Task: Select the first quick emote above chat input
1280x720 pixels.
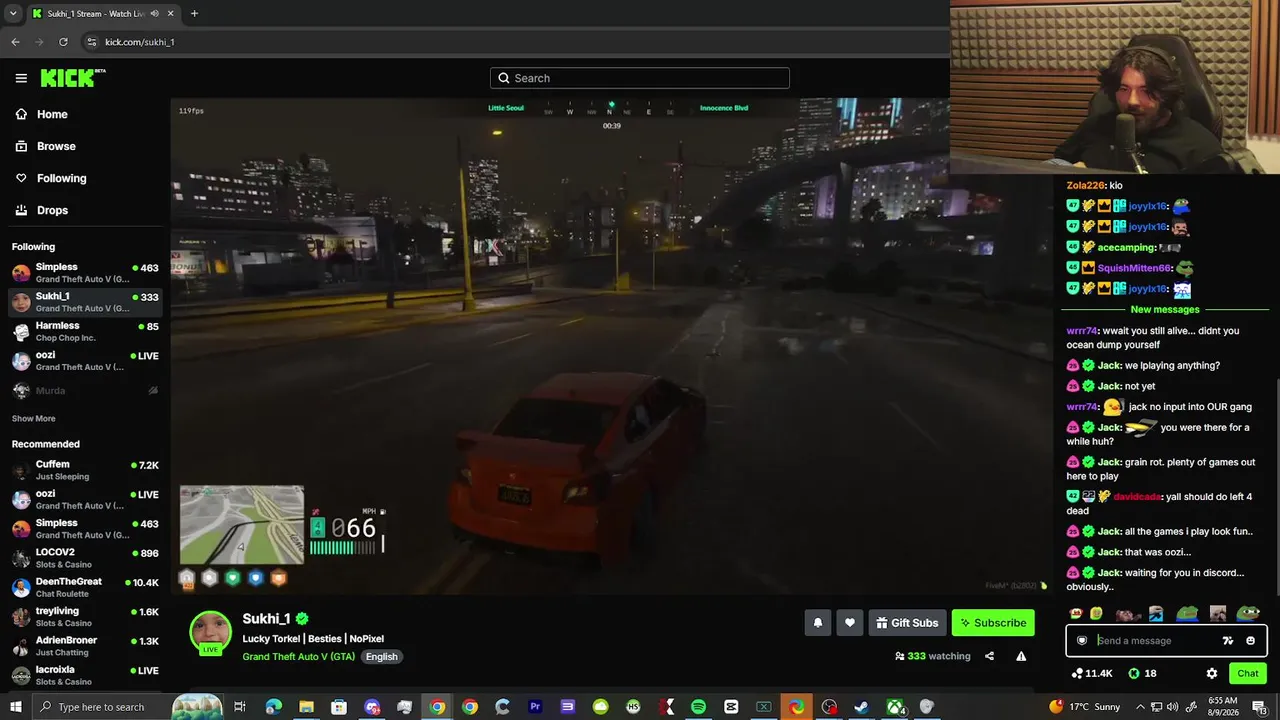Action: click(1076, 614)
